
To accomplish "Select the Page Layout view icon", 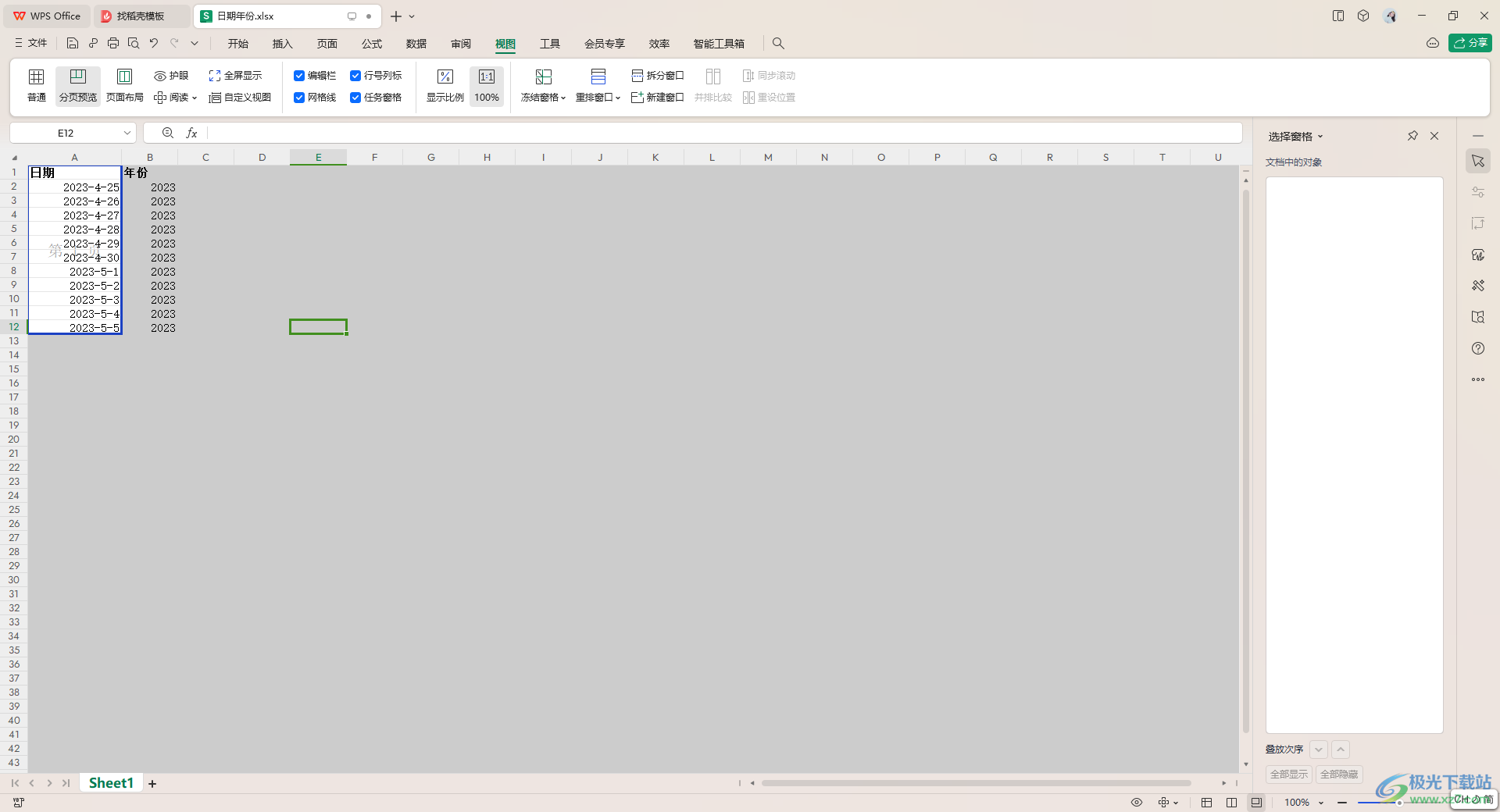I will click(124, 77).
